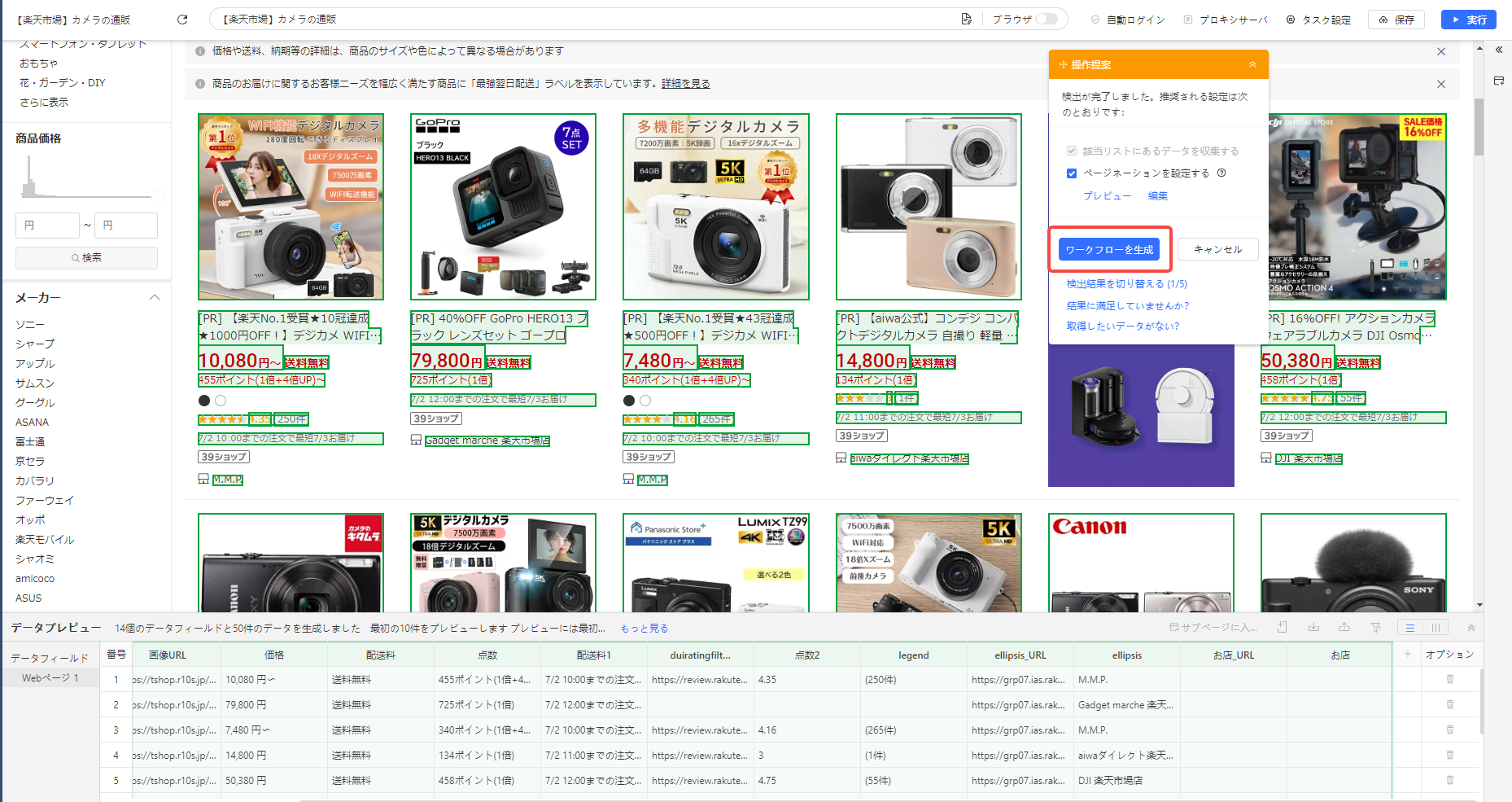Click ワークフローを生成 button
The height and width of the screenshot is (802, 1512).
click(x=1109, y=249)
